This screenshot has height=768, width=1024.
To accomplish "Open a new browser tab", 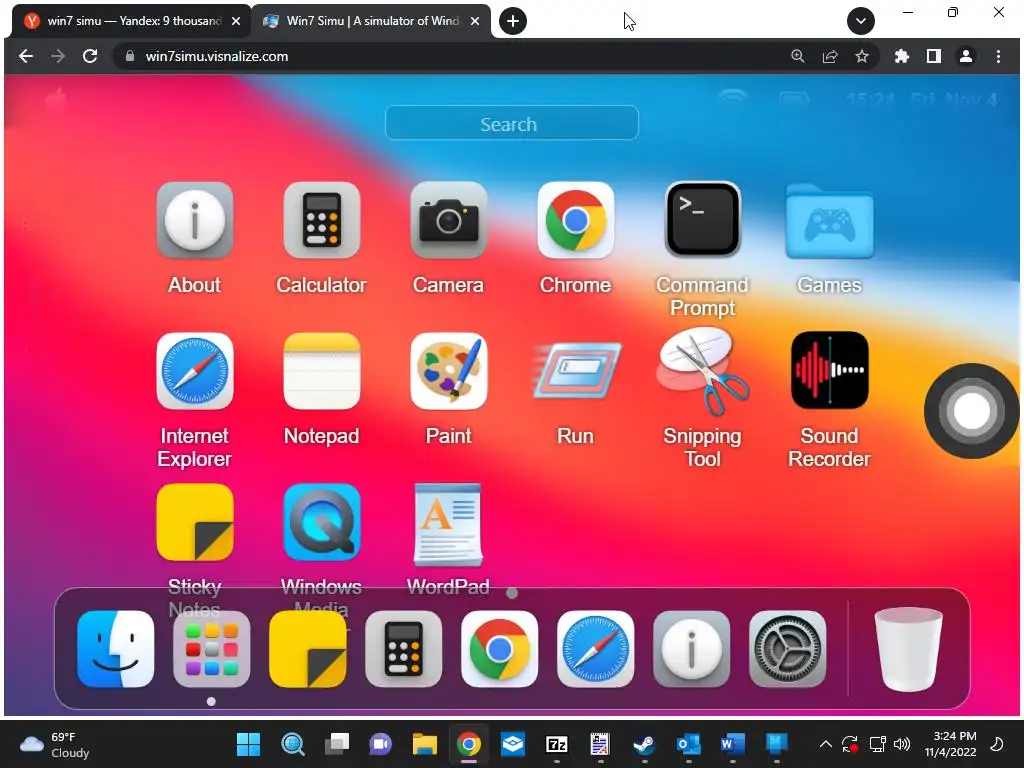I will (513, 21).
